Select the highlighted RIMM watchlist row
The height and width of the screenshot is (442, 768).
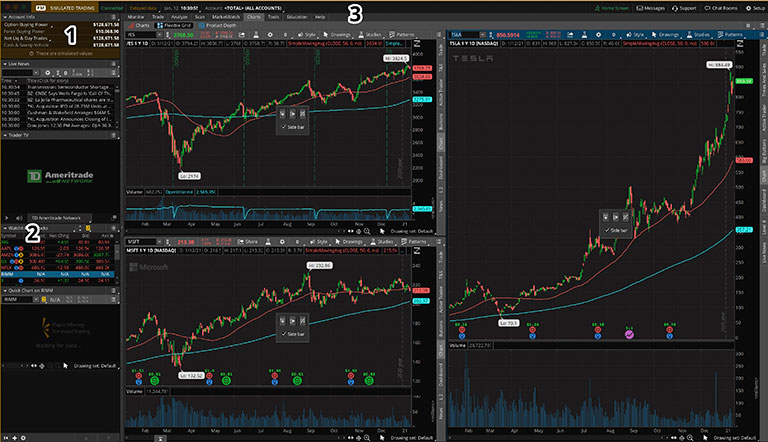[x=58, y=274]
